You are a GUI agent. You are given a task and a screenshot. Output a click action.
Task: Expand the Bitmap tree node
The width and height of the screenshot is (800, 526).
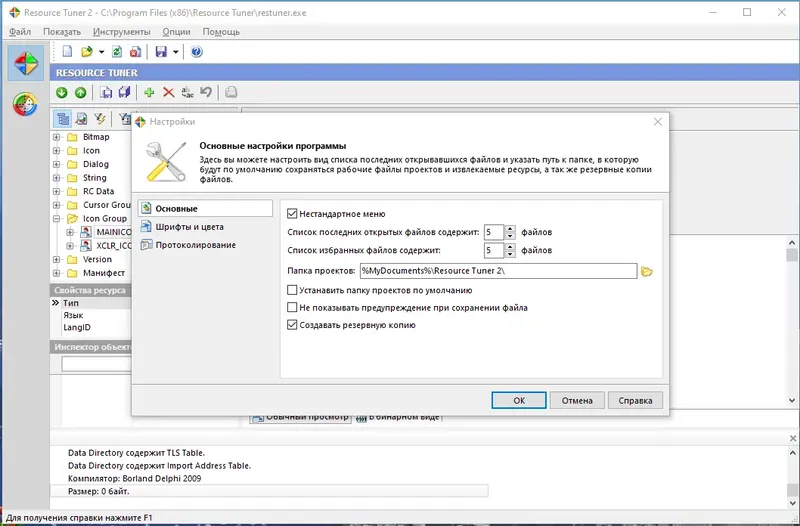click(57, 137)
